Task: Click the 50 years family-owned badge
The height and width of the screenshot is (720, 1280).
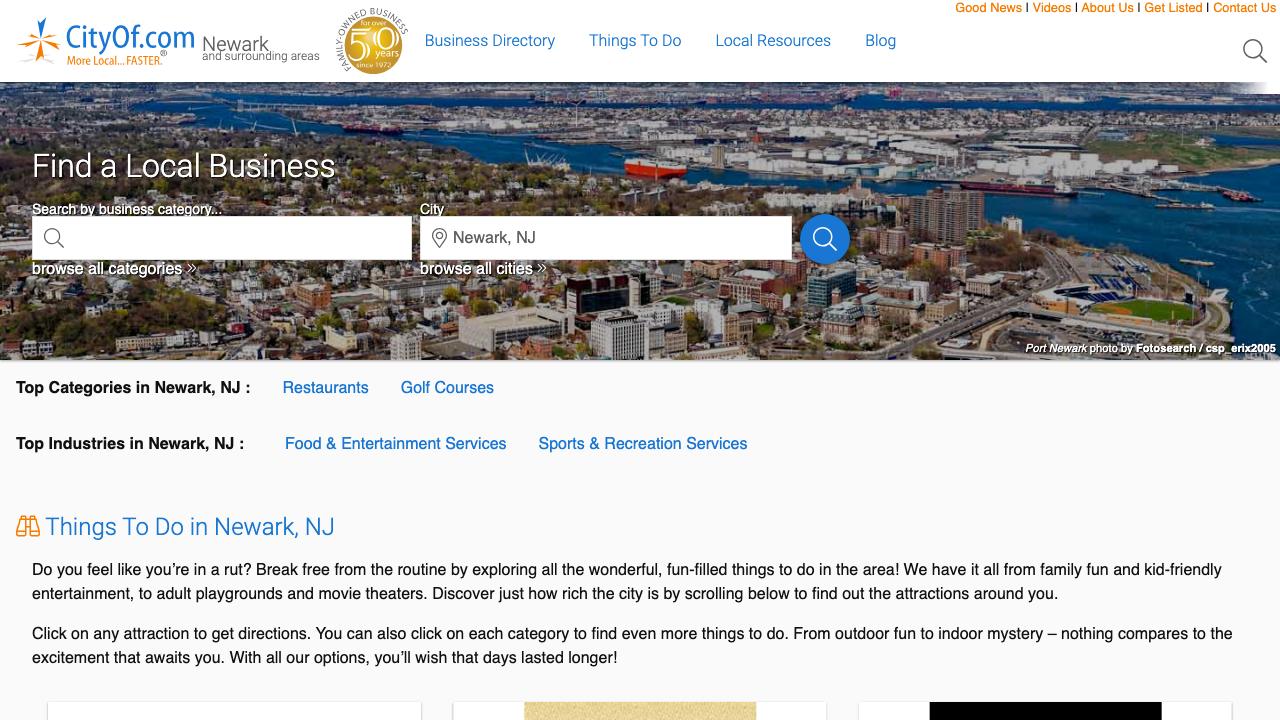Action: click(372, 42)
